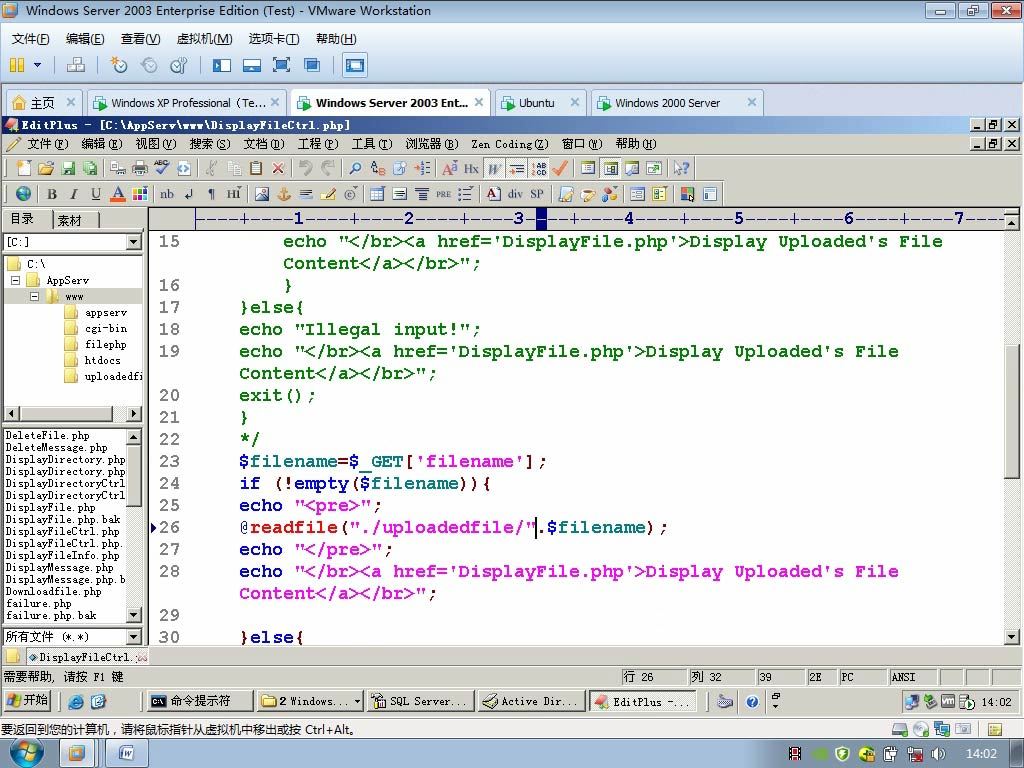Click the host Windows start orb
This screenshot has height=768, width=1024.
point(26,753)
